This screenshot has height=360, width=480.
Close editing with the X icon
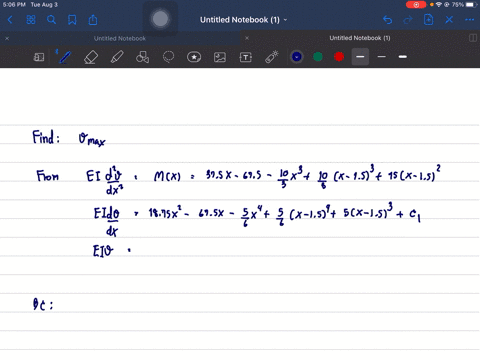click(449, 20)
